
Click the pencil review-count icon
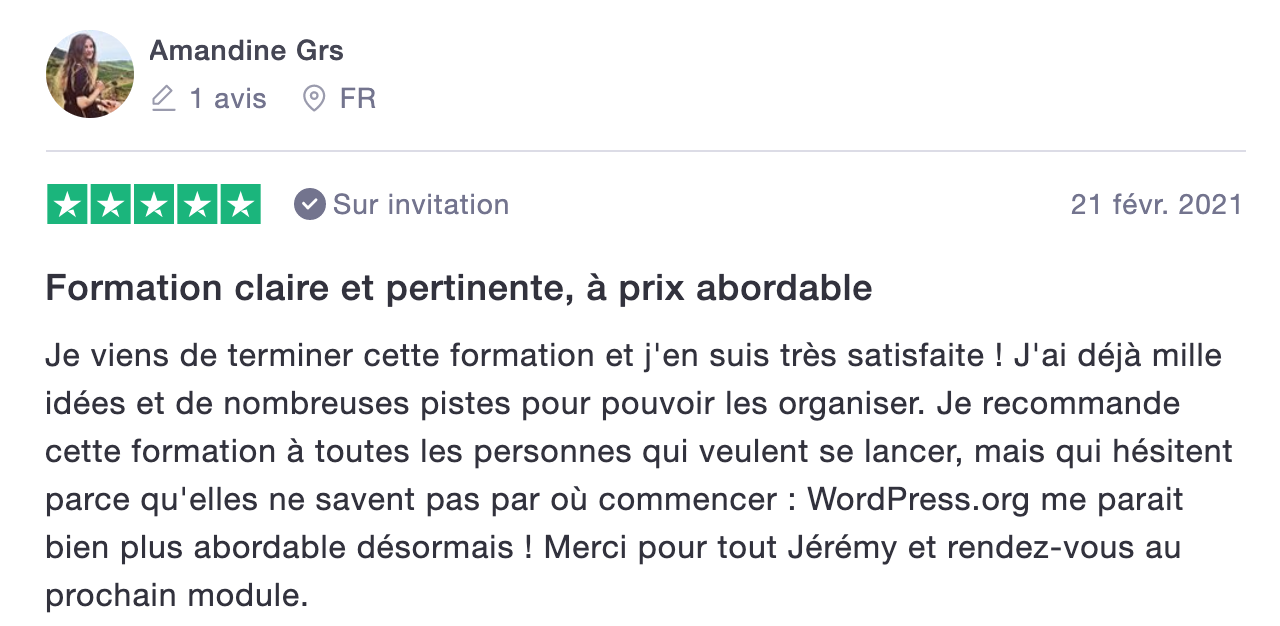point(163,99)
